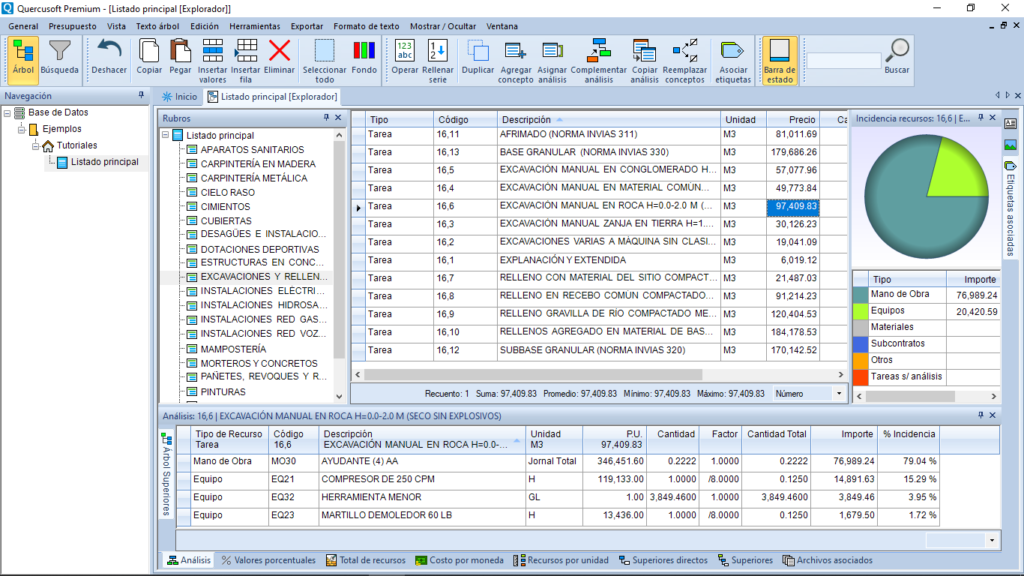Open the General menu
This screenshot has width=1024, height=576.
click(23, 26)
